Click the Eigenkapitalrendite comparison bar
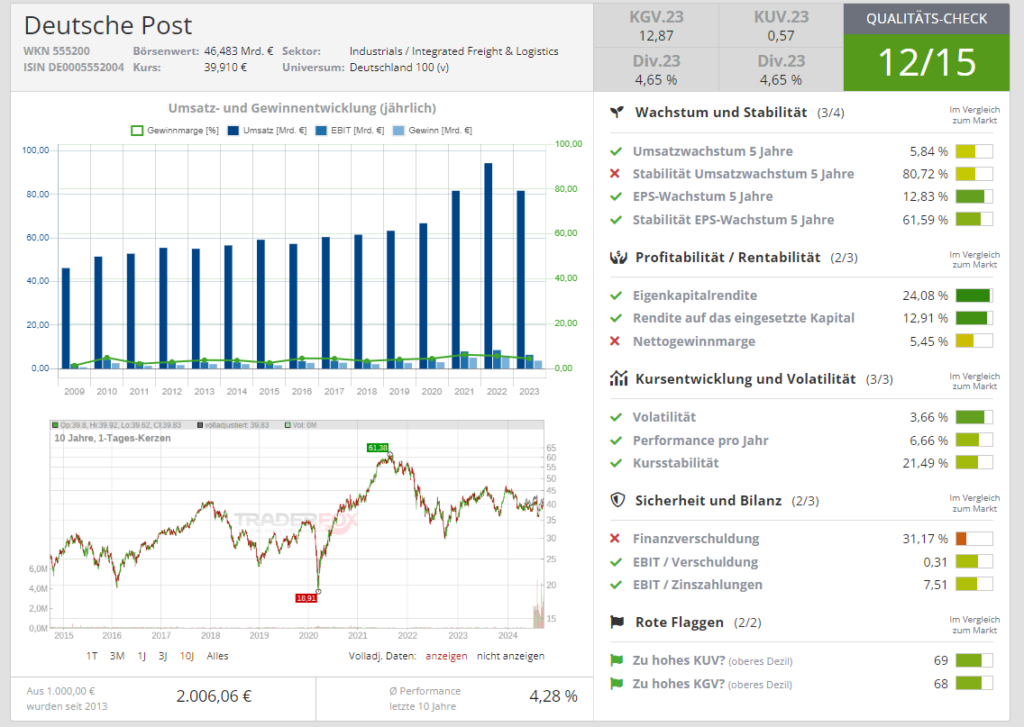Image resolution: width=1024 pixels, height=727 pixels. point(974,296)
